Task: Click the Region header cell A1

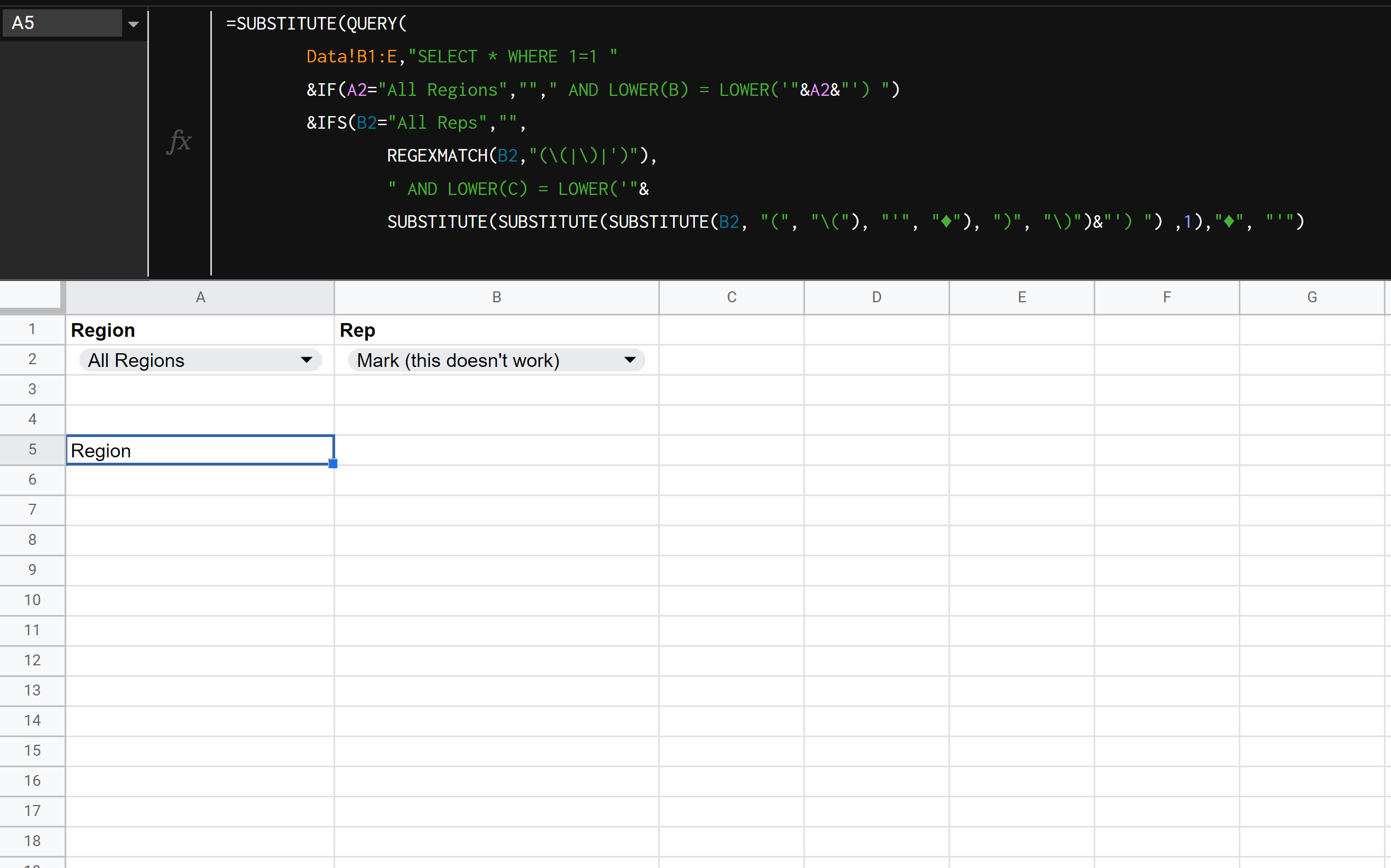Action: point(200,330)
